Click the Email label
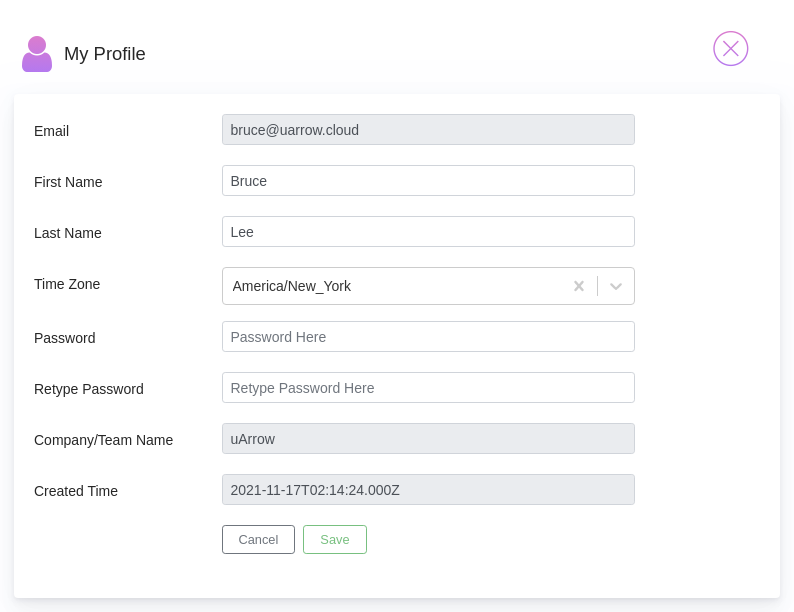This screenshot has width=794, height=612. click(51, 131)
